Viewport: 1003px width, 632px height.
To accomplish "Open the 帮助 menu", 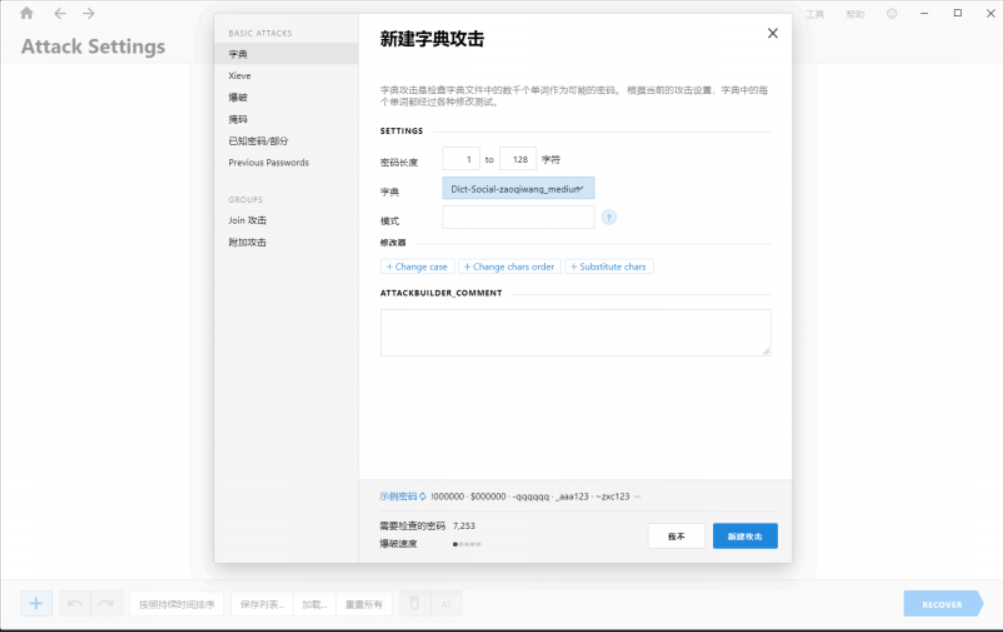I will [855, 14].
